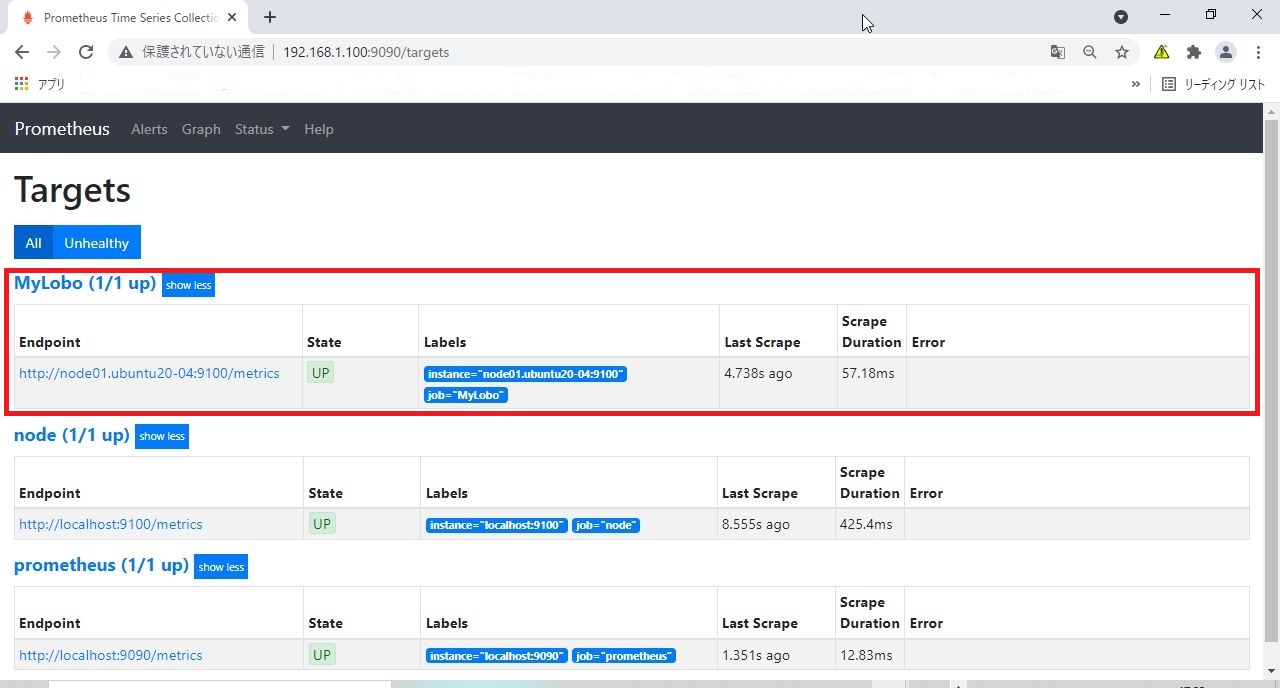
Task: Open localhost:9100/metrics endpoint link
Action: [x=111, y=524]
